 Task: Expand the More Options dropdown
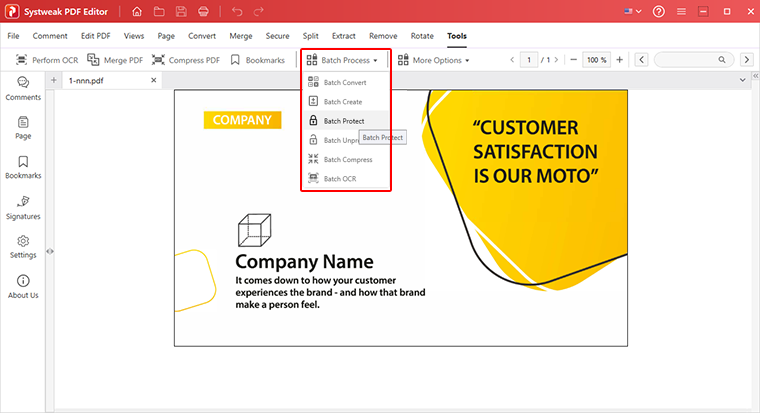tap(433, 60)
